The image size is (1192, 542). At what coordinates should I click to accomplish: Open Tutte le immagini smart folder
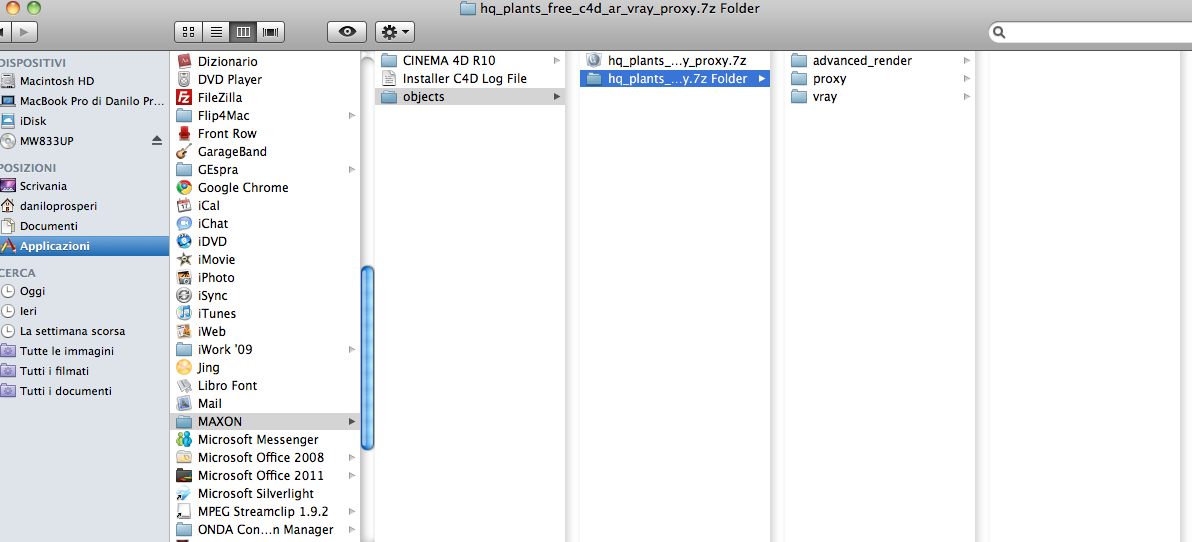[67, 351]
